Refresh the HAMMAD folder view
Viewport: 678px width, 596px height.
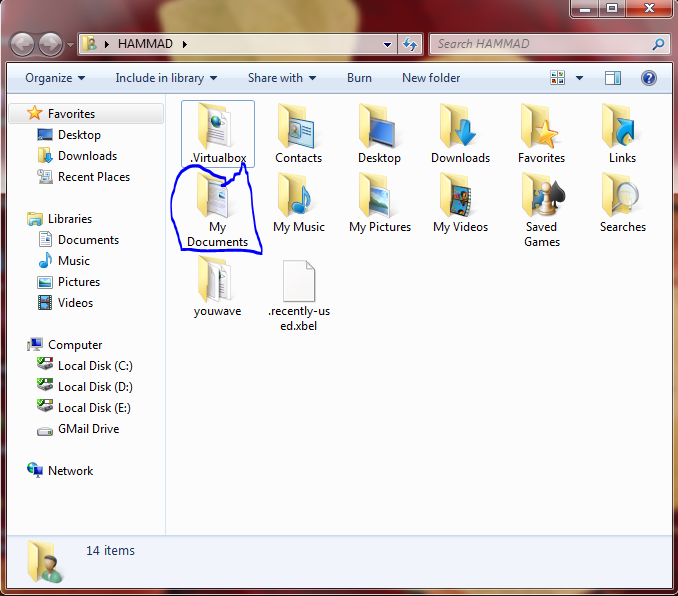click(x=410, y=44)
